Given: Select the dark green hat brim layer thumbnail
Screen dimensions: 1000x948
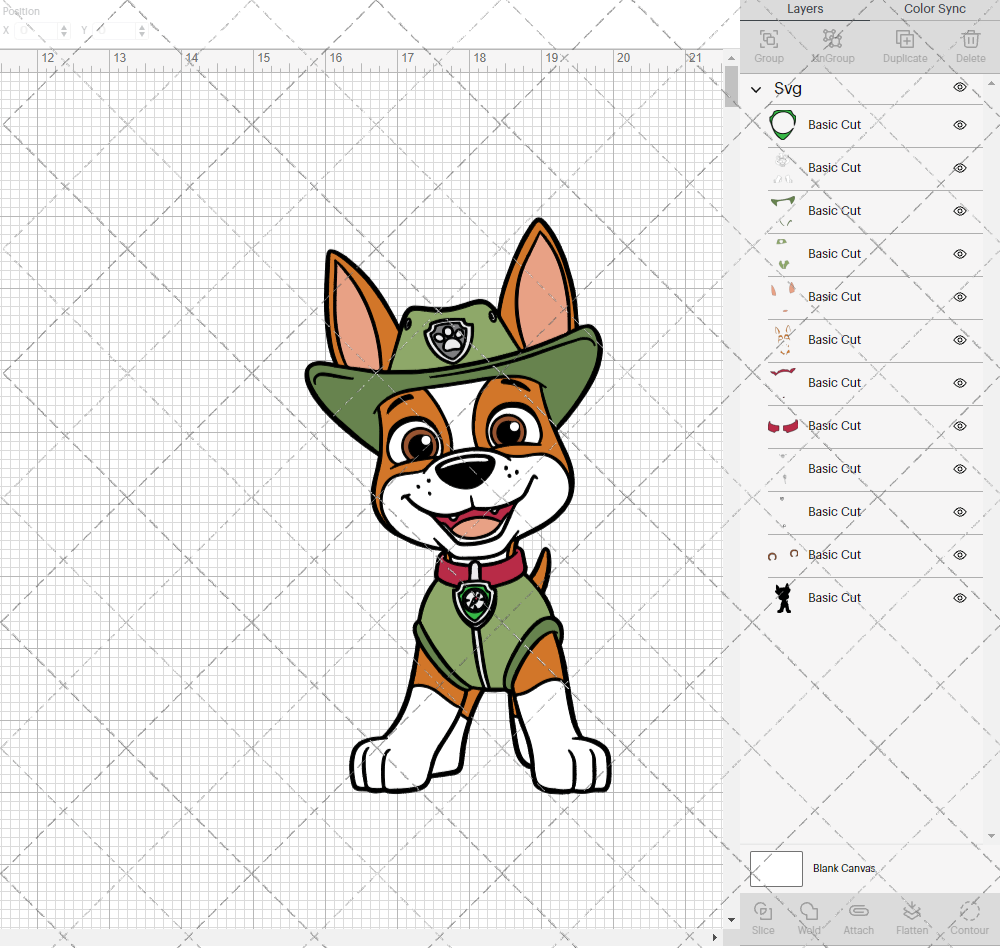Looking at the screenshot, I should point(783,211).
